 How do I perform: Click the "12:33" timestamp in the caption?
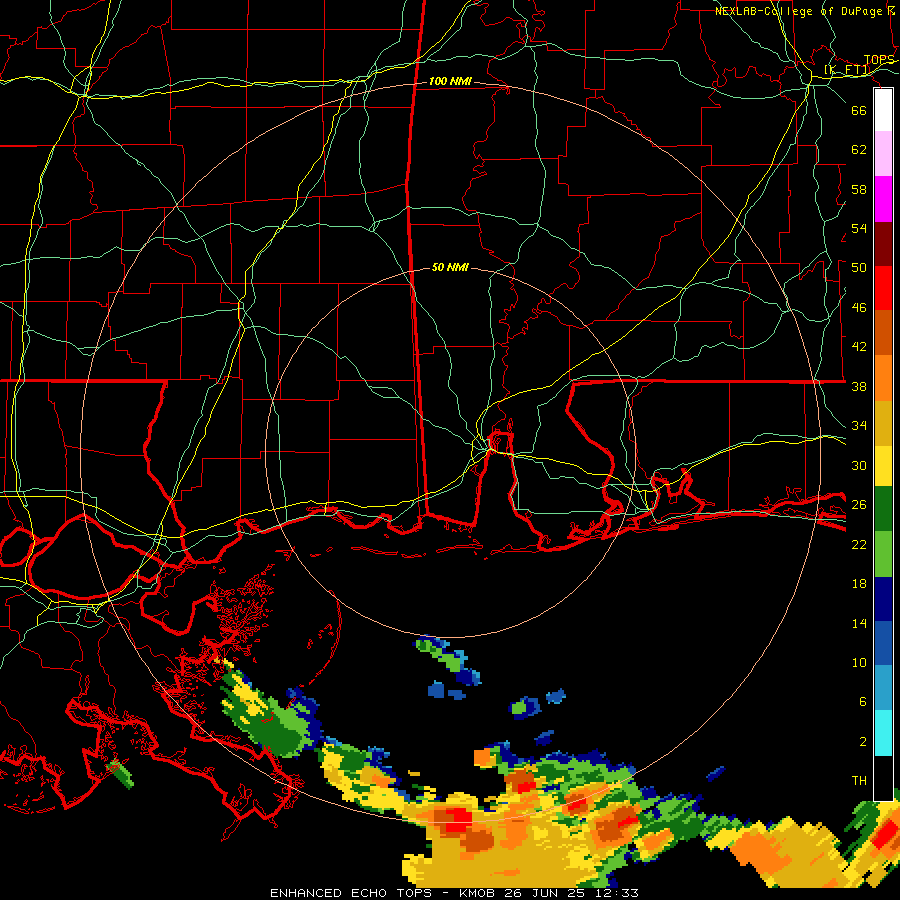[x=618, y=893]
